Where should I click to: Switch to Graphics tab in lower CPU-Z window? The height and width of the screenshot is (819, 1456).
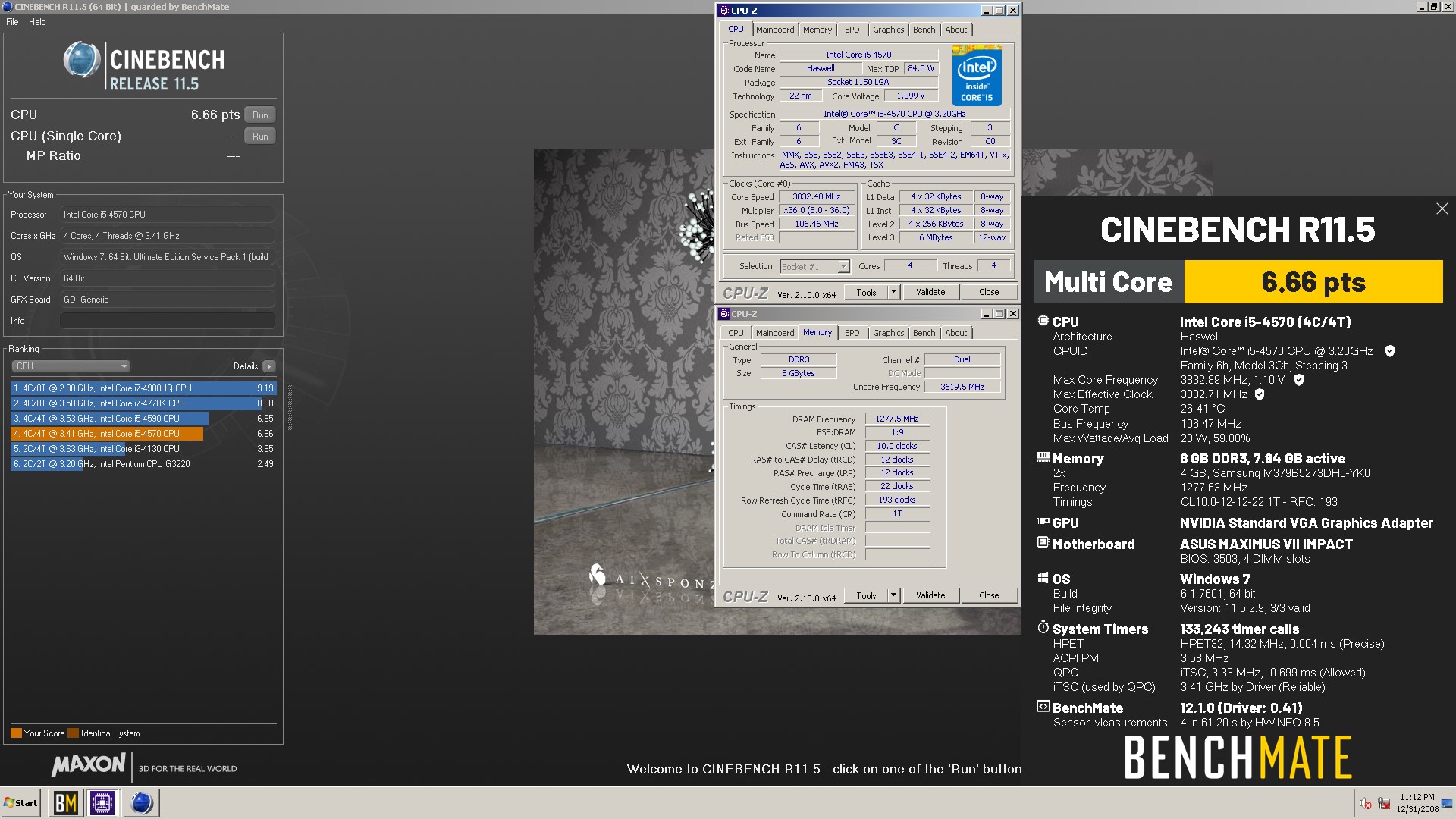tap(888, 333)
